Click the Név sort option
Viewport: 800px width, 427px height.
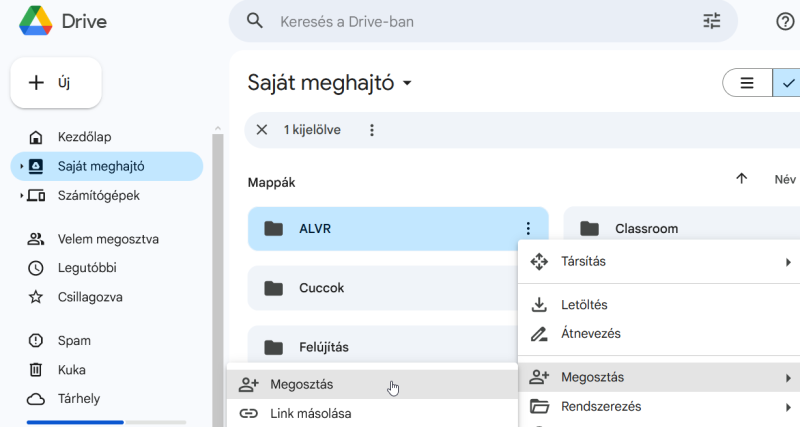785,179
